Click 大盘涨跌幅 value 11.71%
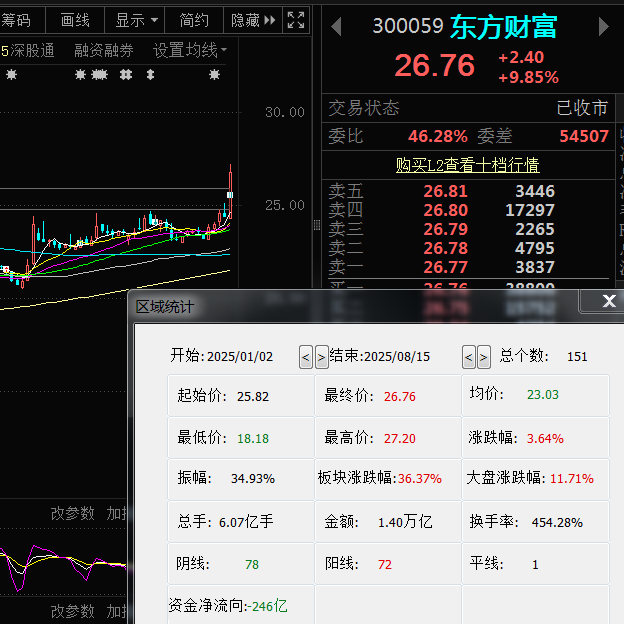This screenshot has width=624, height=624. (x=572, y=478)
